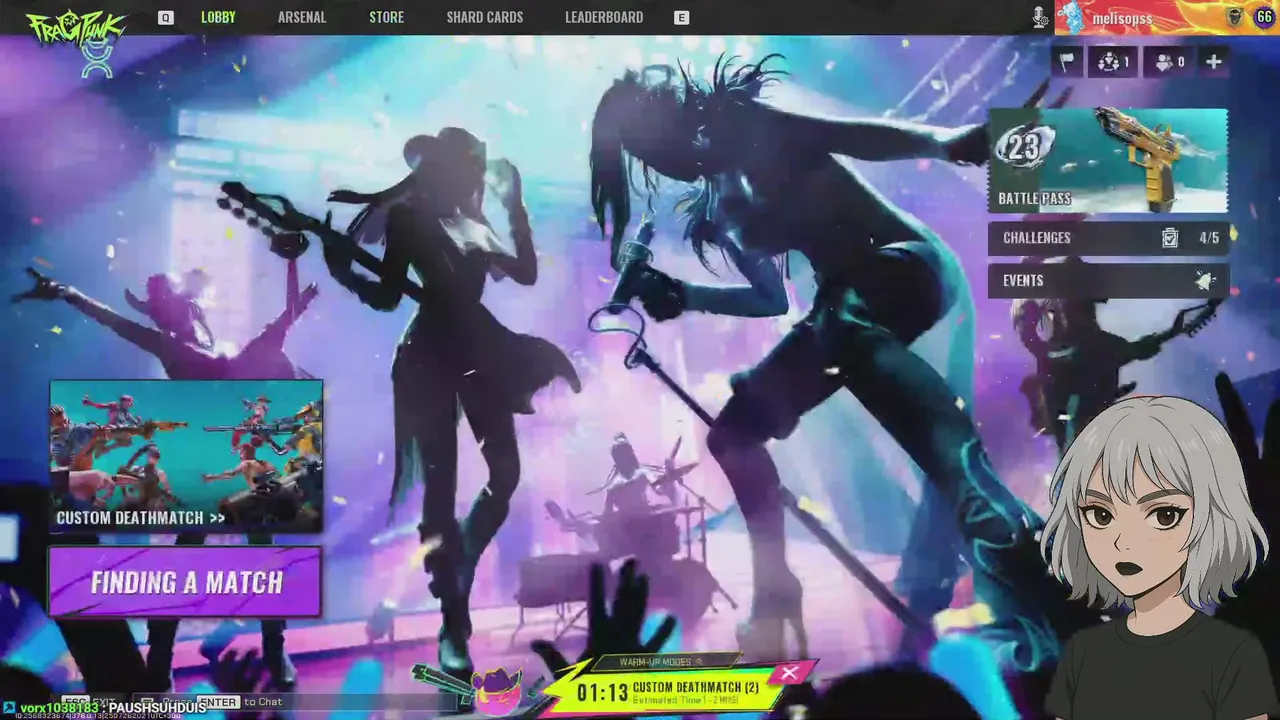The height and width of the screenshot is (720, 1280).
Task: Cancel matchmaking with the pink X
Action: click(789, 673)
